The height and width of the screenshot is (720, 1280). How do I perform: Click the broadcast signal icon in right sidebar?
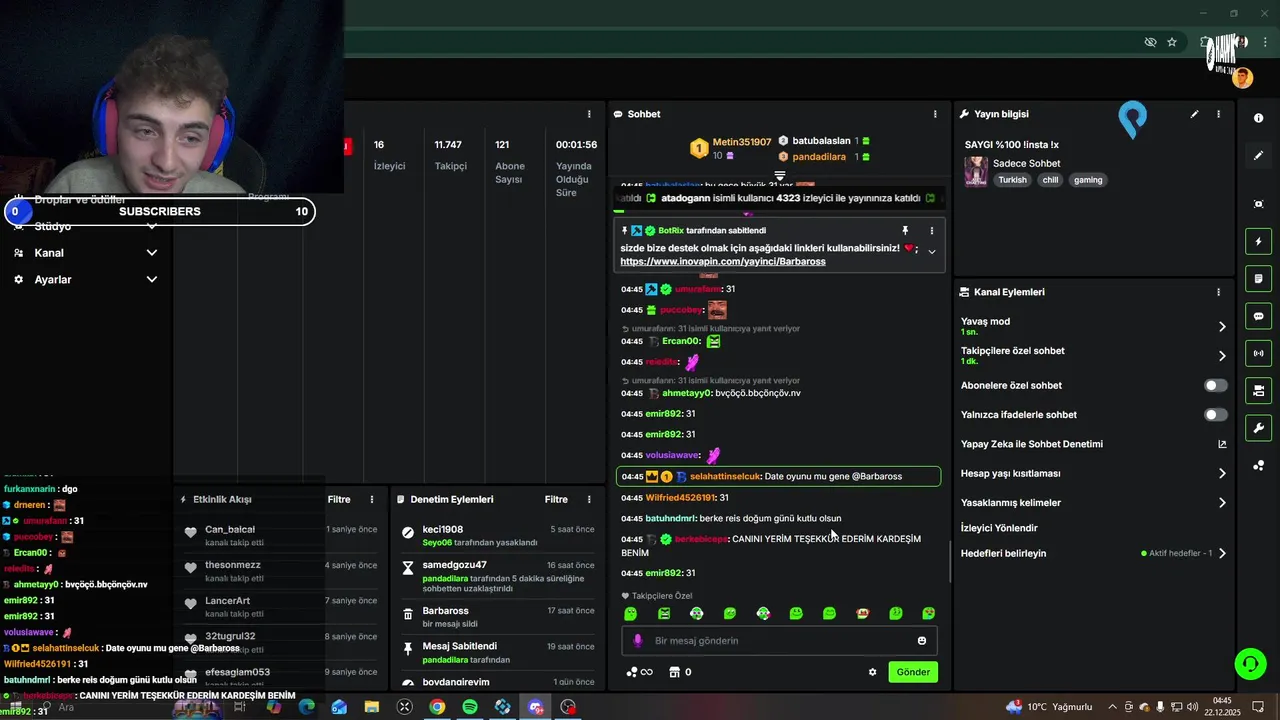tap(1258, 353)
